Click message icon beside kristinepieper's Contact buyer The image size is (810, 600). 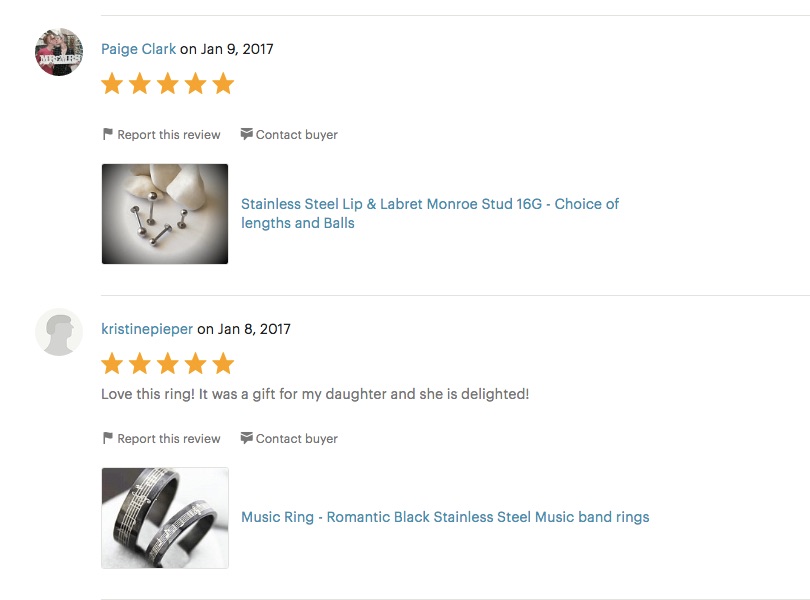[246, 438]
